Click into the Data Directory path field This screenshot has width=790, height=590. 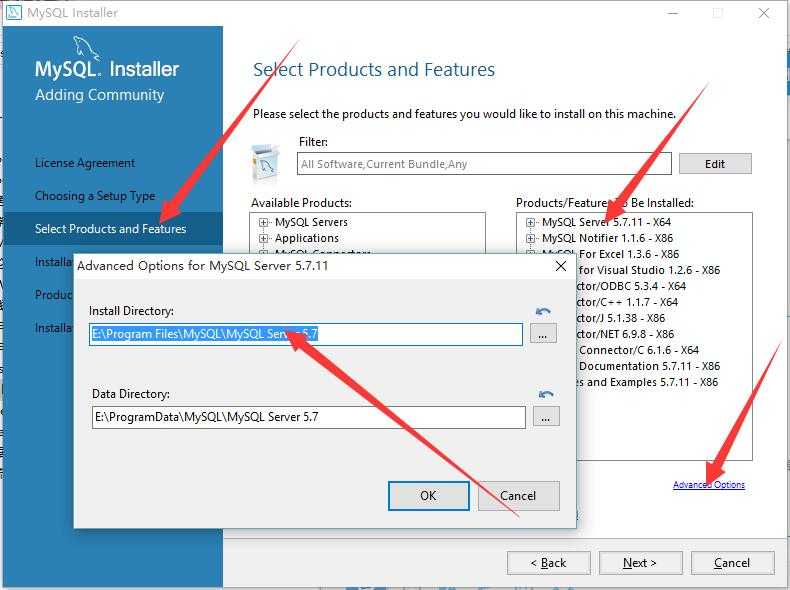pos(308,417)
